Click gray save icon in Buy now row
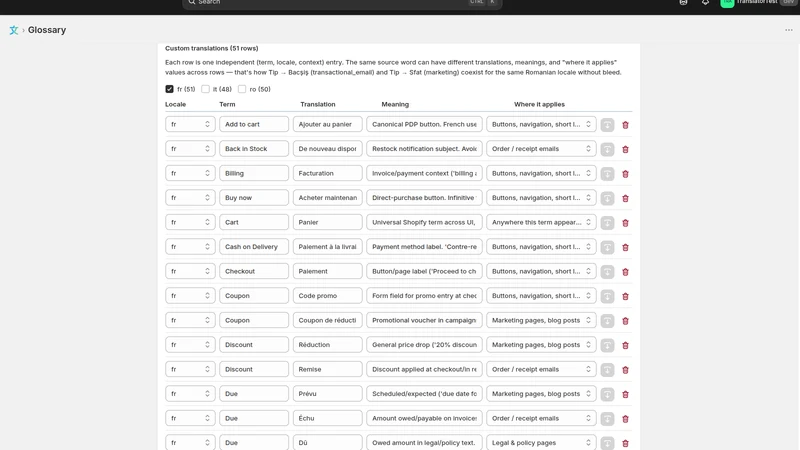This screenshot has width=800, height=450. (607, 198)
